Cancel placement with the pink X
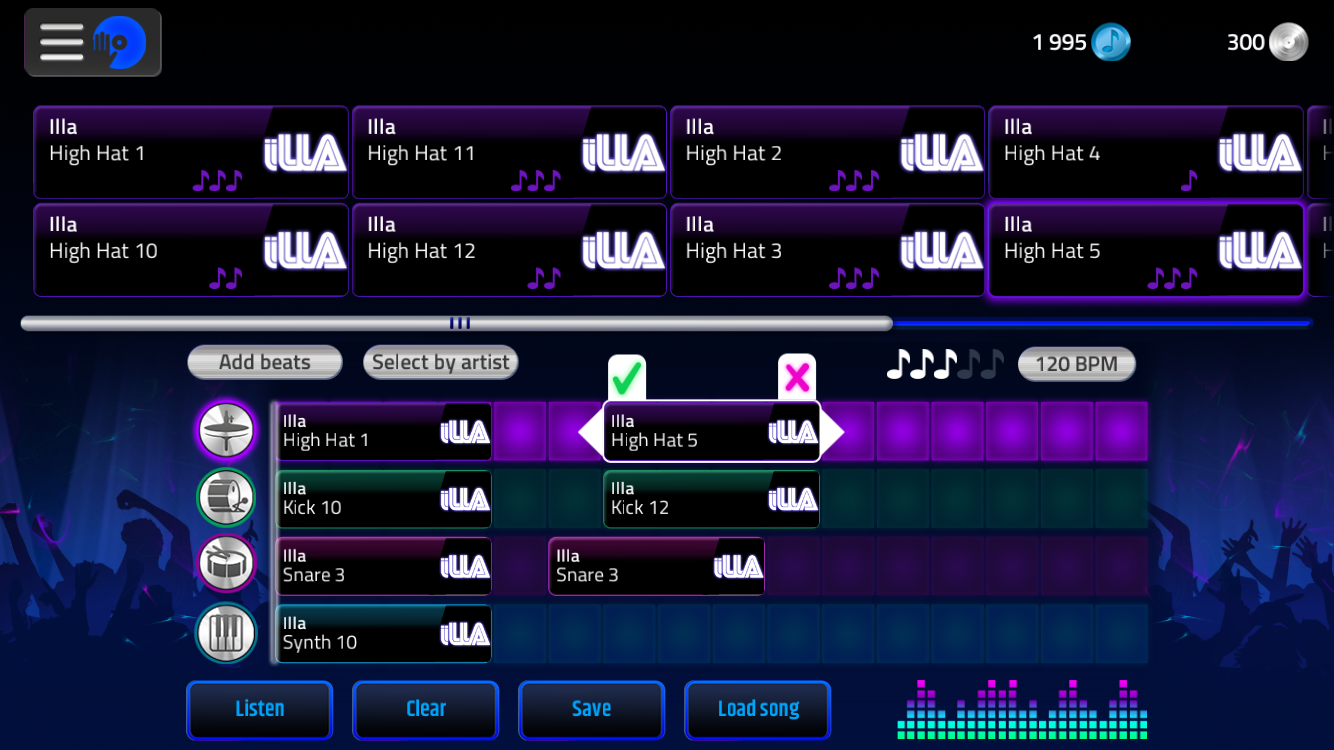 [x=797, y=378]
